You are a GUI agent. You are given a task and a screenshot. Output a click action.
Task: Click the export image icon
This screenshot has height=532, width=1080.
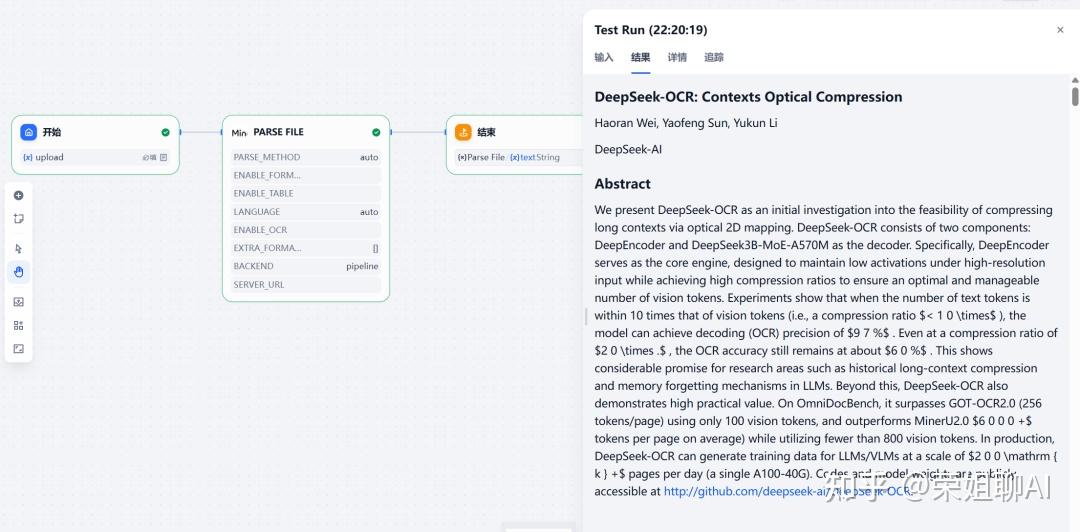click(19, 302)
